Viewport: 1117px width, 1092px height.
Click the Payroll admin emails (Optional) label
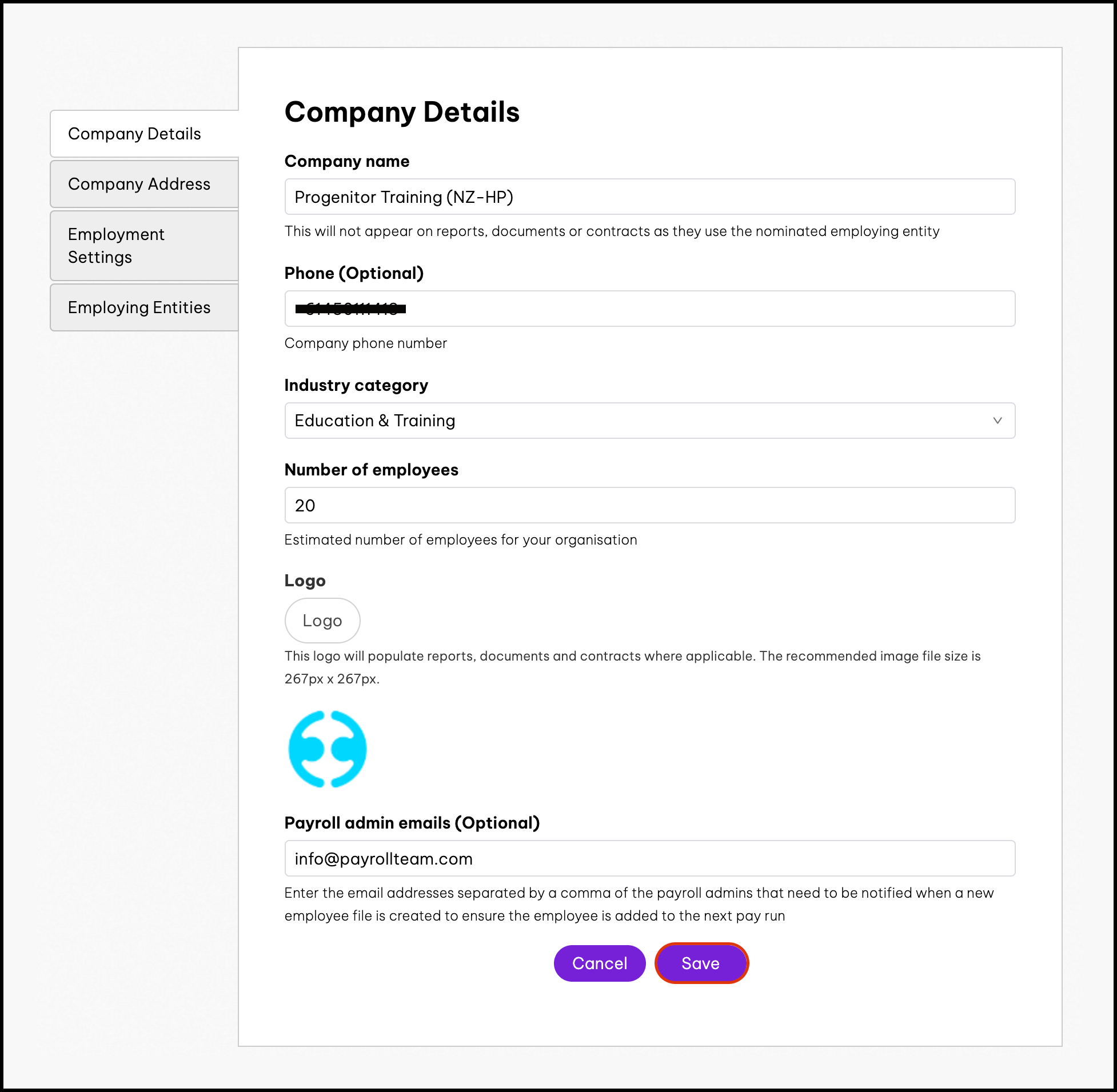click(x=412, y=823)
